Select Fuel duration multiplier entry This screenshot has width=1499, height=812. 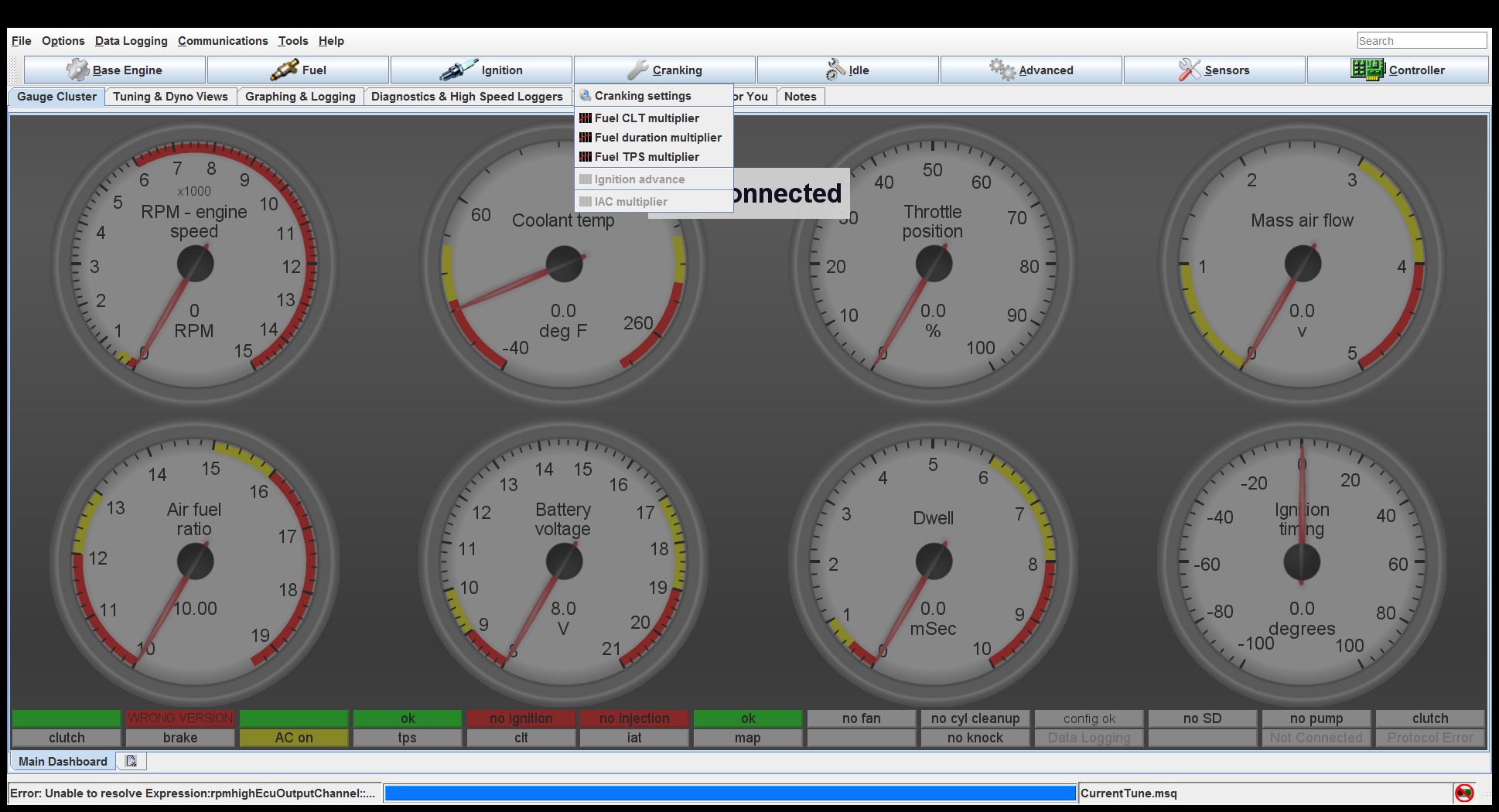tap(654, 138)
